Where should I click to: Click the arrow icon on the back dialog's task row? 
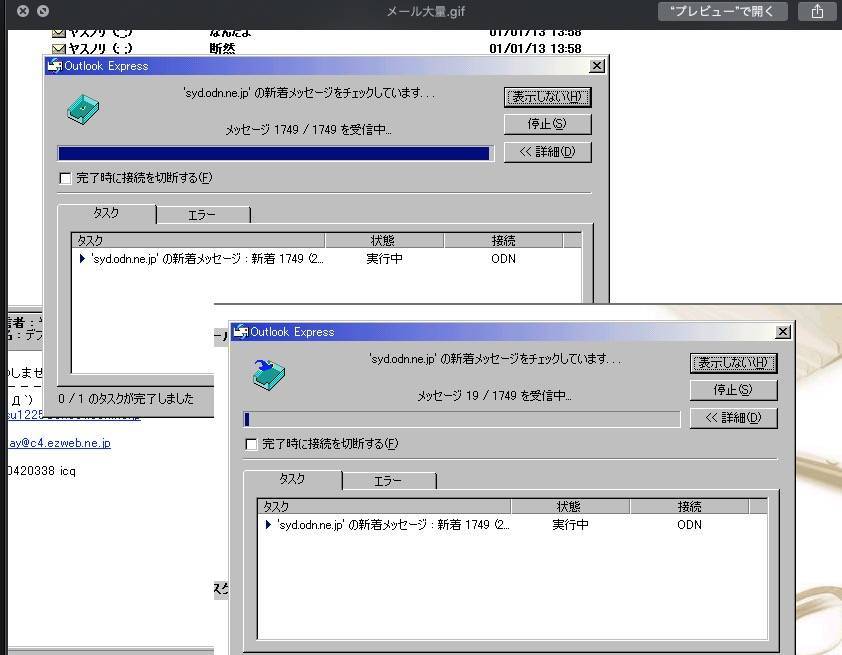click(x=82, y=259)
